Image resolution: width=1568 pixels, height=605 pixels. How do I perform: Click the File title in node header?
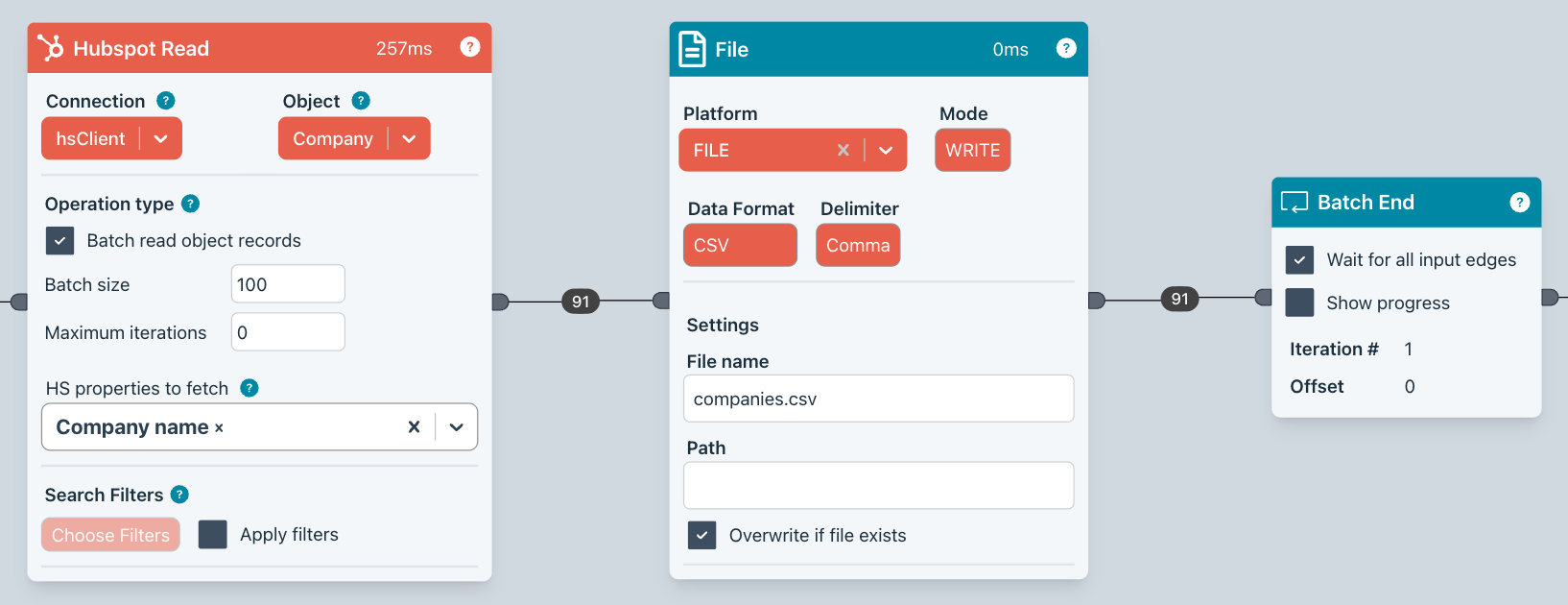click(x=731, y=49)
